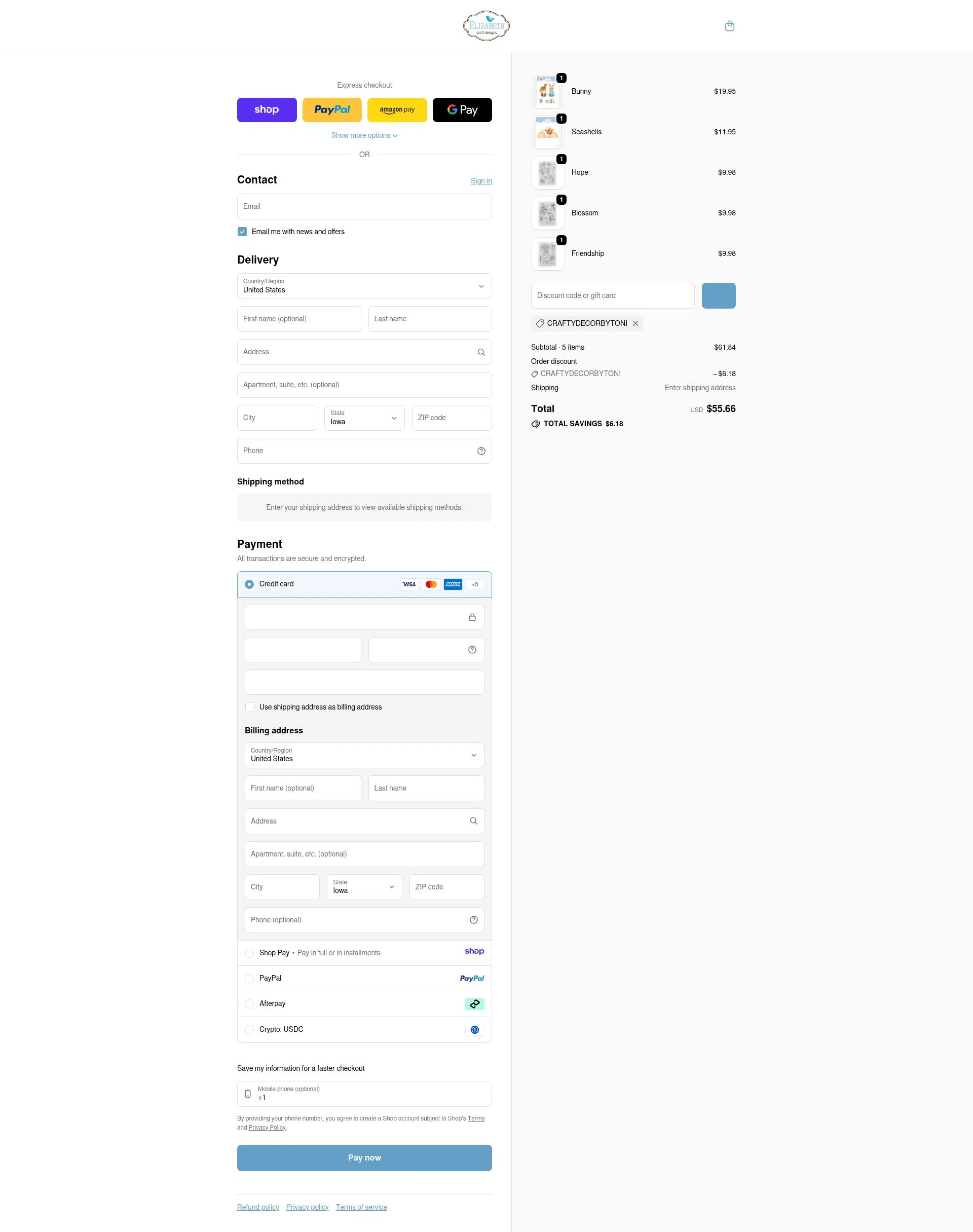This screenshot has height=1232, width=973.
Task: Click the search icon in billing Address field
Action: pyautogui.click(x=473, y=822)
